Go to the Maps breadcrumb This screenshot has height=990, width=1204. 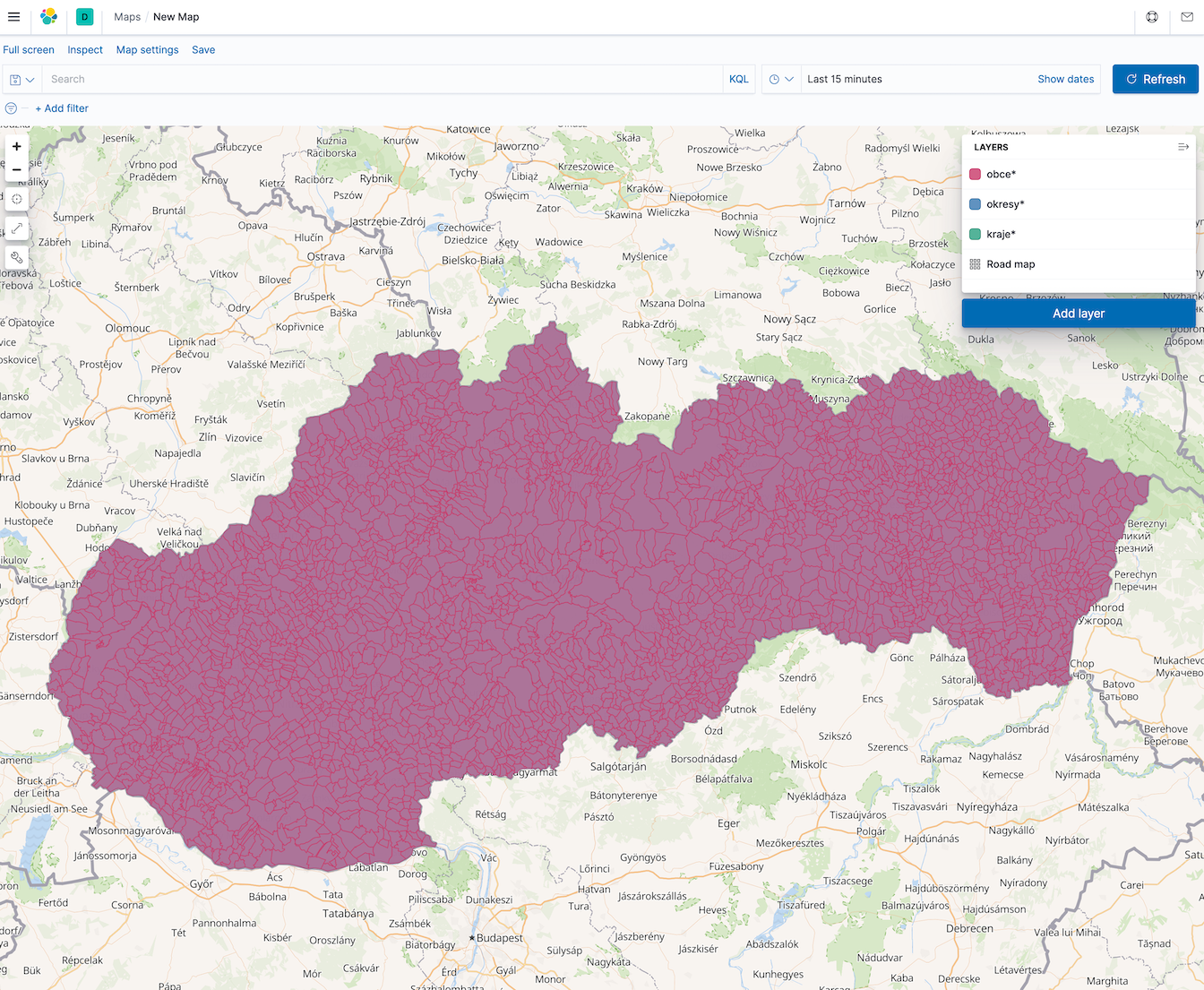click(x=127, y=17)
